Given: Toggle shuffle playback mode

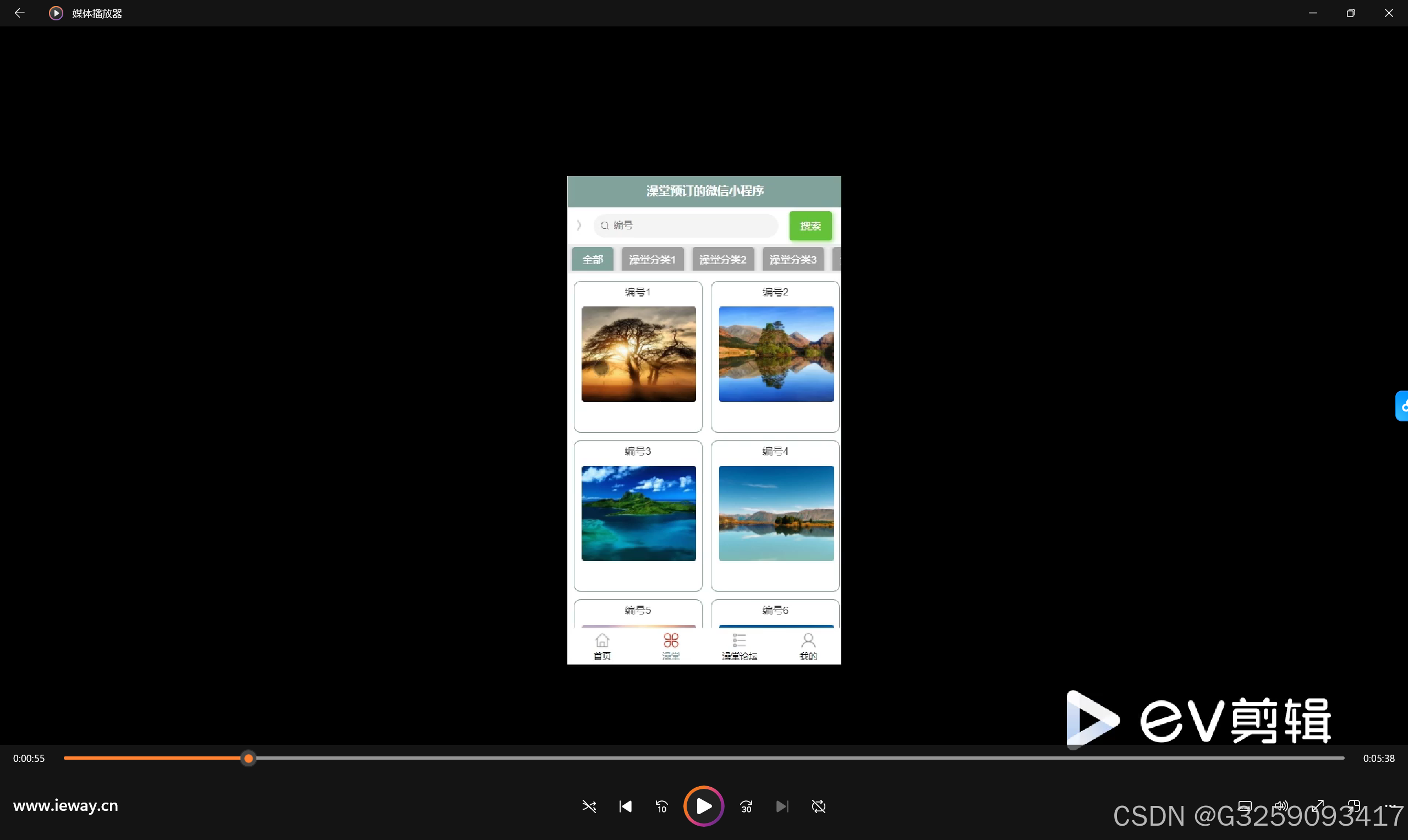Looking at the screenshot, I should point(589,806).
